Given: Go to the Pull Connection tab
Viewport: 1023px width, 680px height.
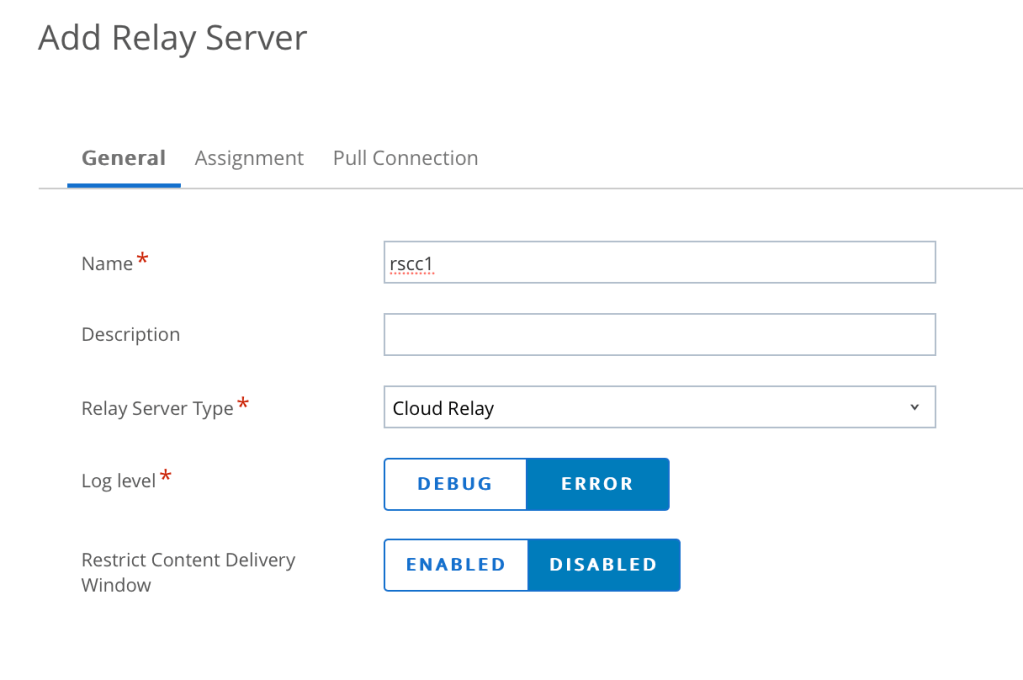Looking at the screenshot, I should [405, 158].
